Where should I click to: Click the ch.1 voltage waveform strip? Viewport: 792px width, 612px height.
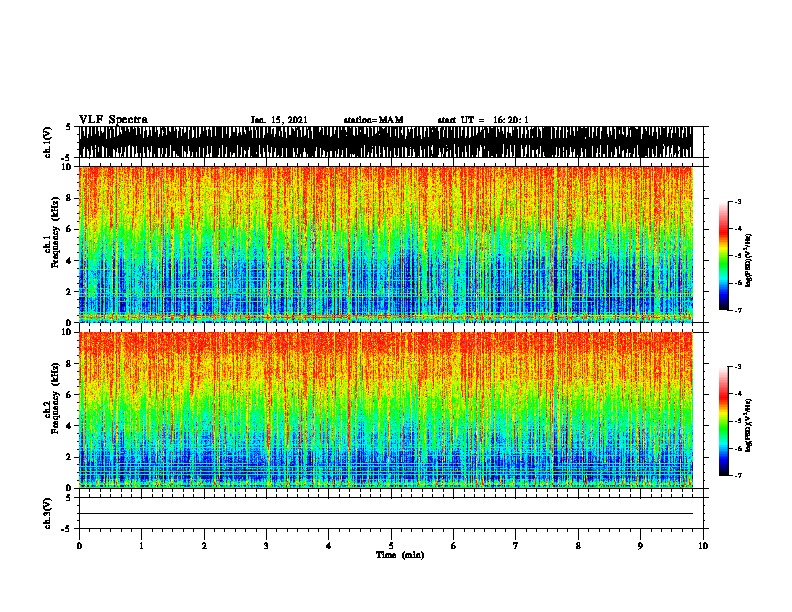(x=386, y=142)
